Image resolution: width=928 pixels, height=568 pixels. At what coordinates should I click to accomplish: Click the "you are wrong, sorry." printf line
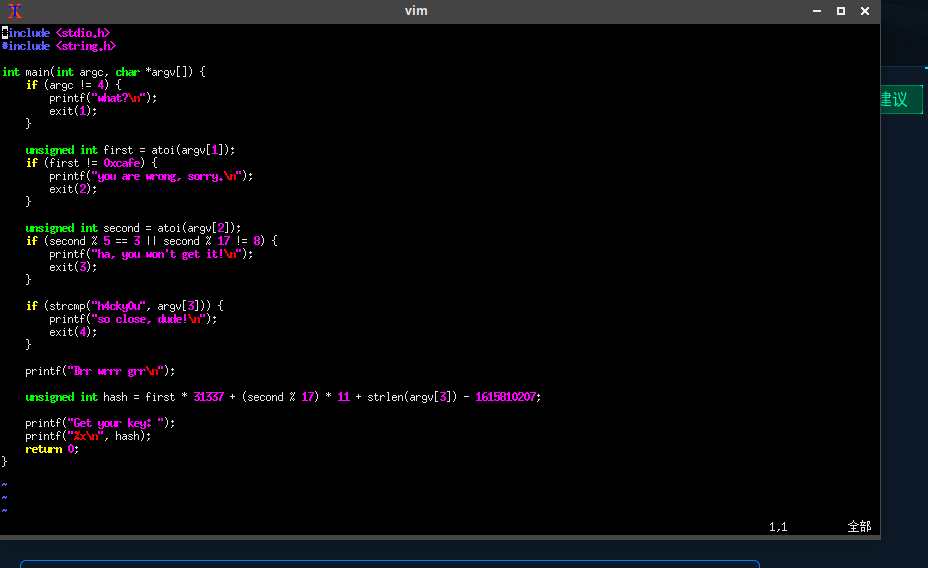click(x=151, y=176)
